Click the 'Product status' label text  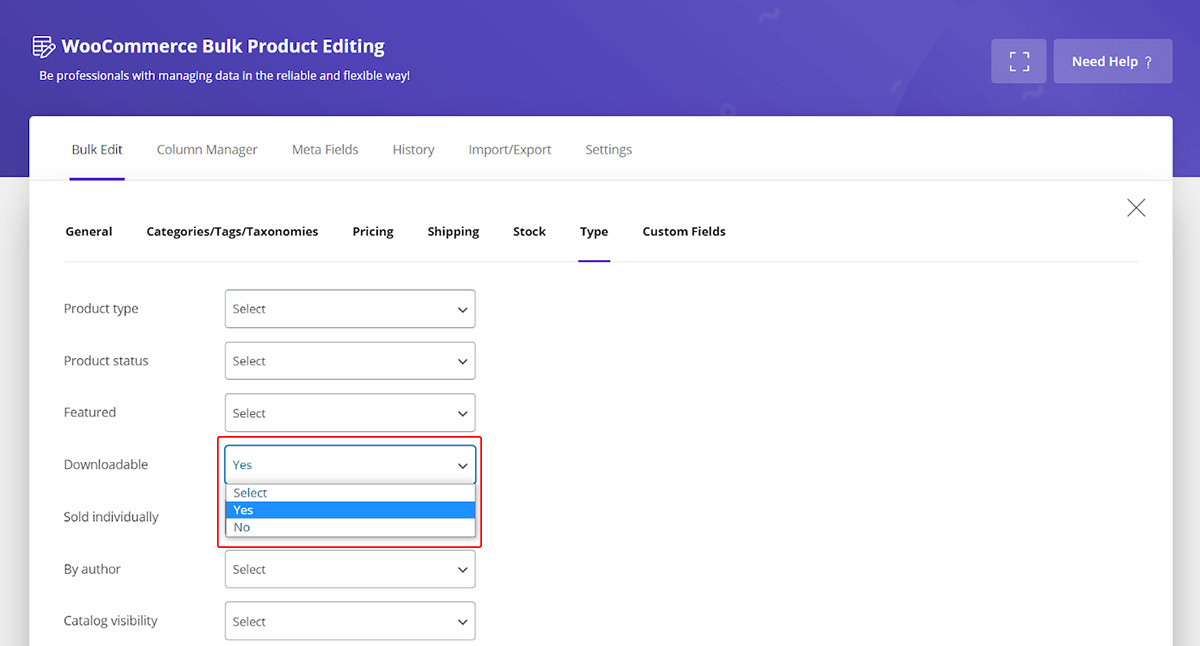[106, 361]
